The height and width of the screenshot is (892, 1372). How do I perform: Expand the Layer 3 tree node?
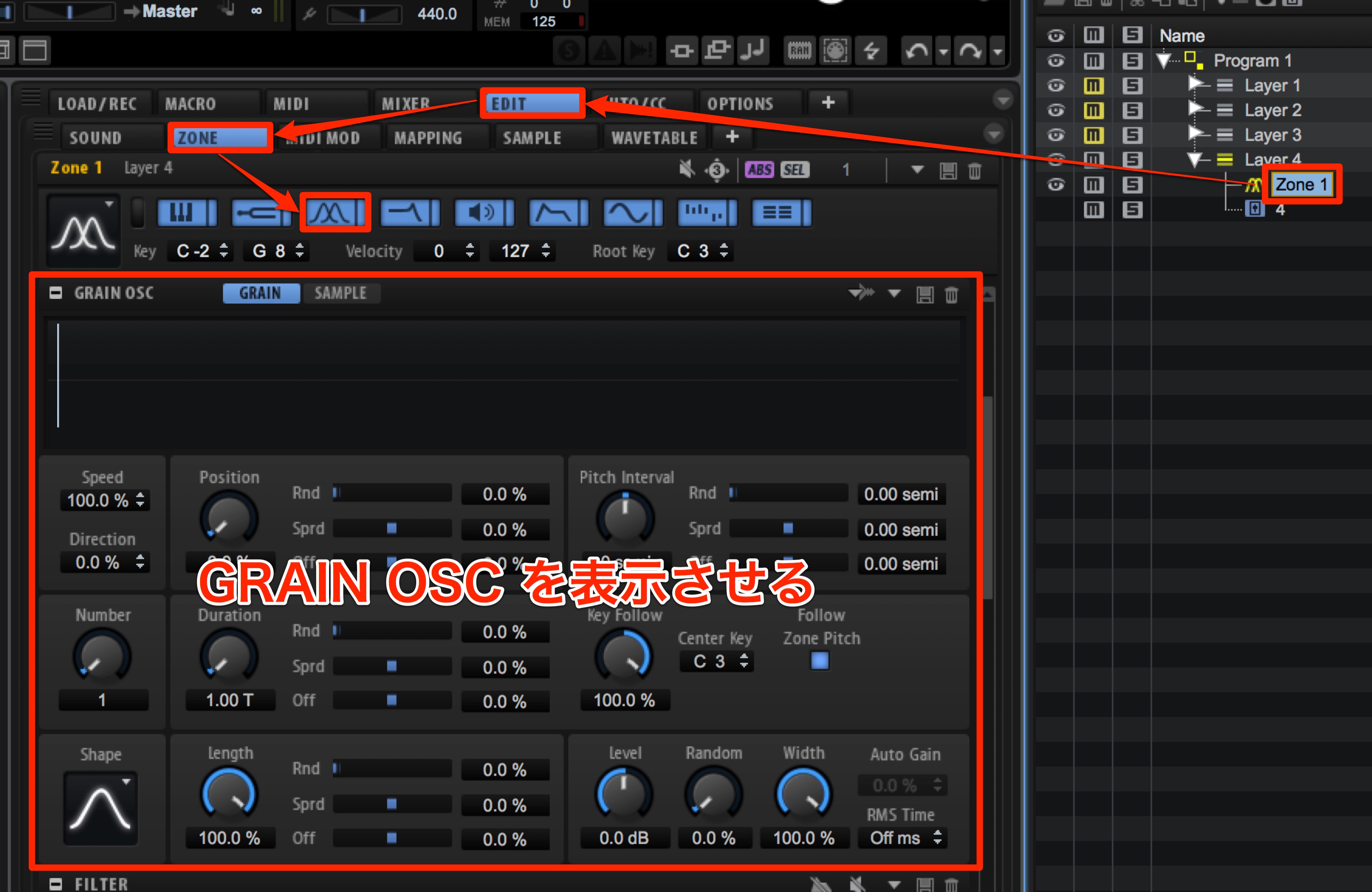coord(1195,134)
